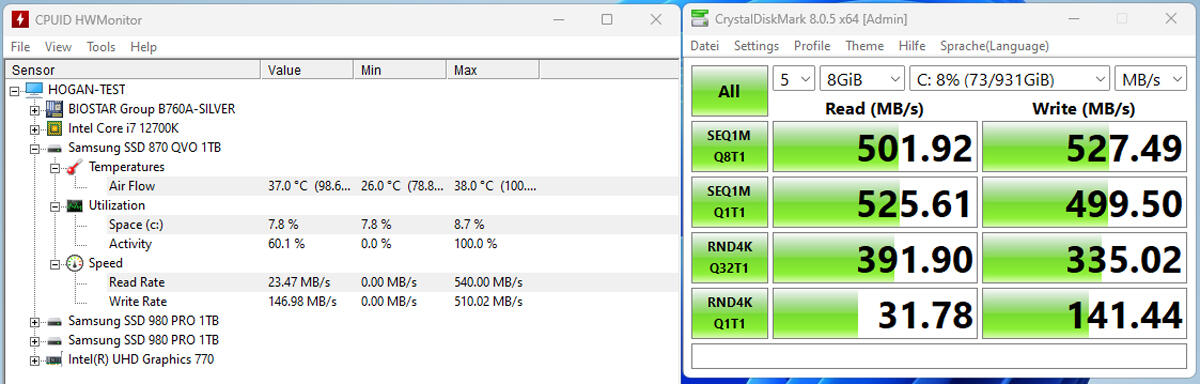Expand the BIOSTAR Group B760A-SILVER node
Viewport: 1200px width, 384px height.
point(35,109)
